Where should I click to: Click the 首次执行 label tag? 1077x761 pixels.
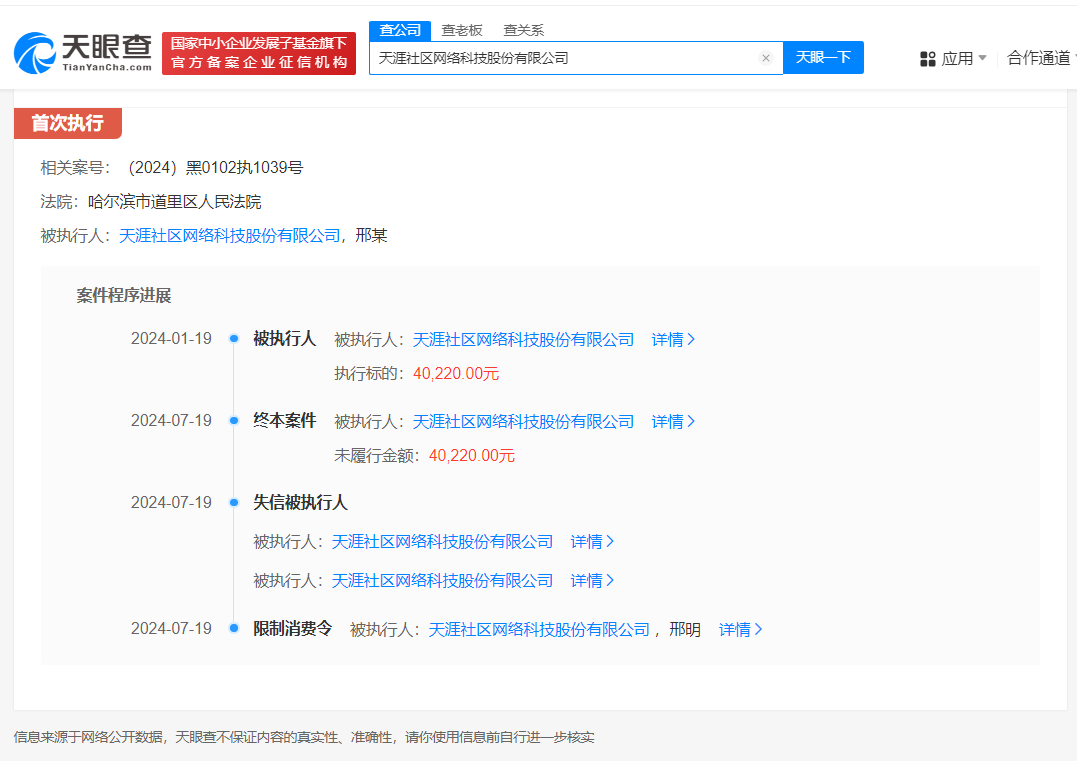pos(67,123)
